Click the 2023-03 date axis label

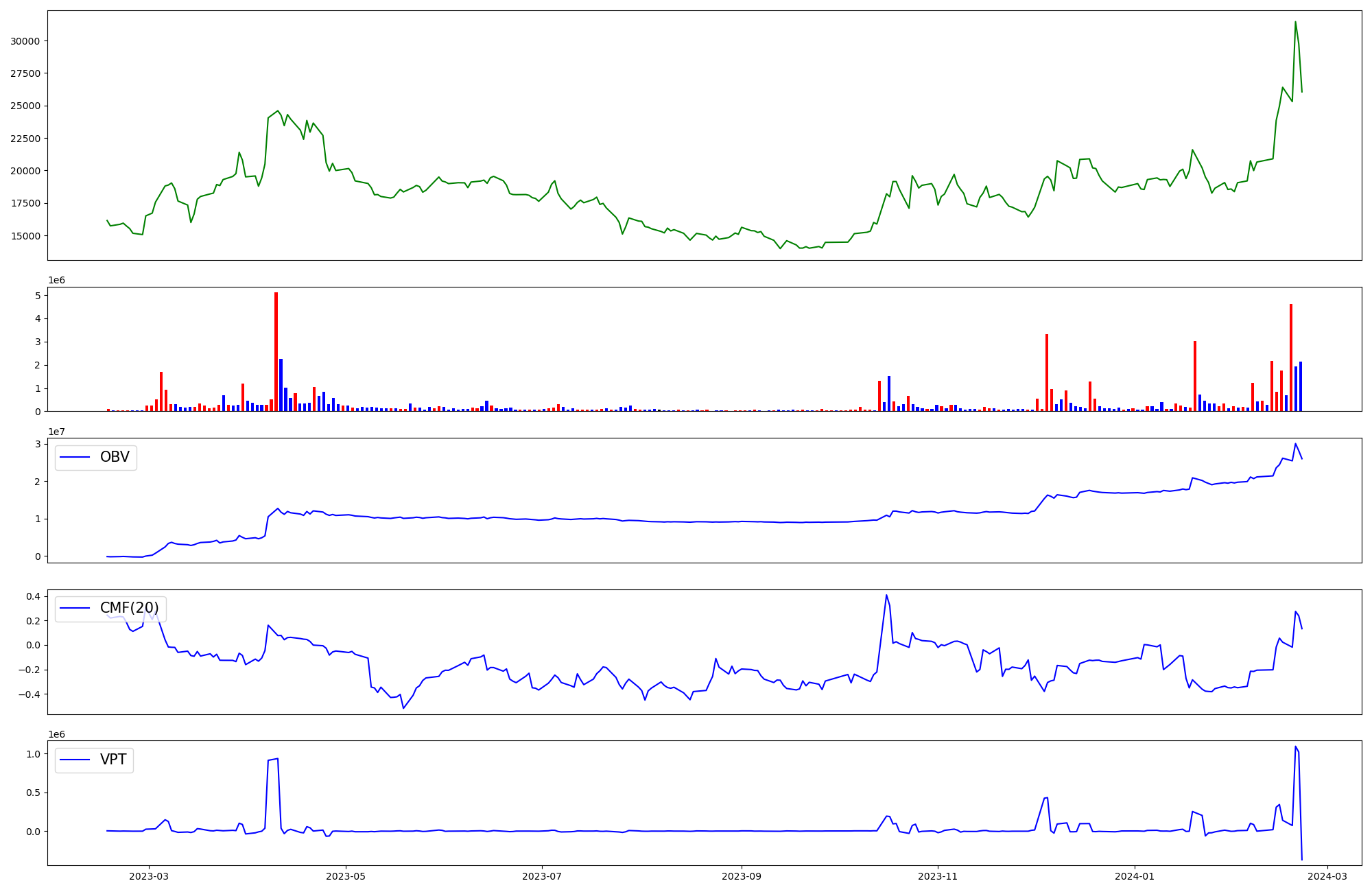click(149, 876)
